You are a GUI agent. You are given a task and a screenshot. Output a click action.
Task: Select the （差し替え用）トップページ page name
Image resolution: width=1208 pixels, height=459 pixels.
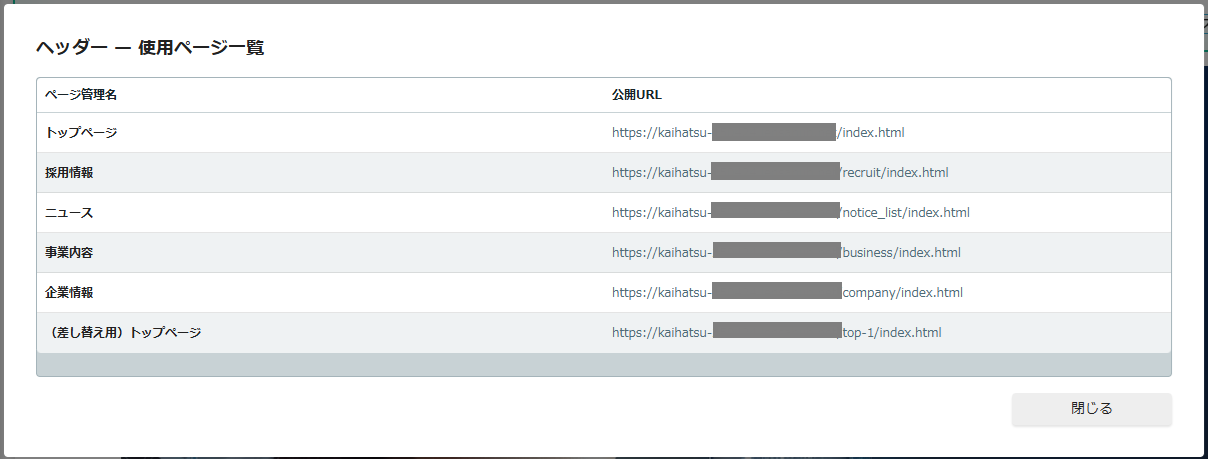pos(123,332)
